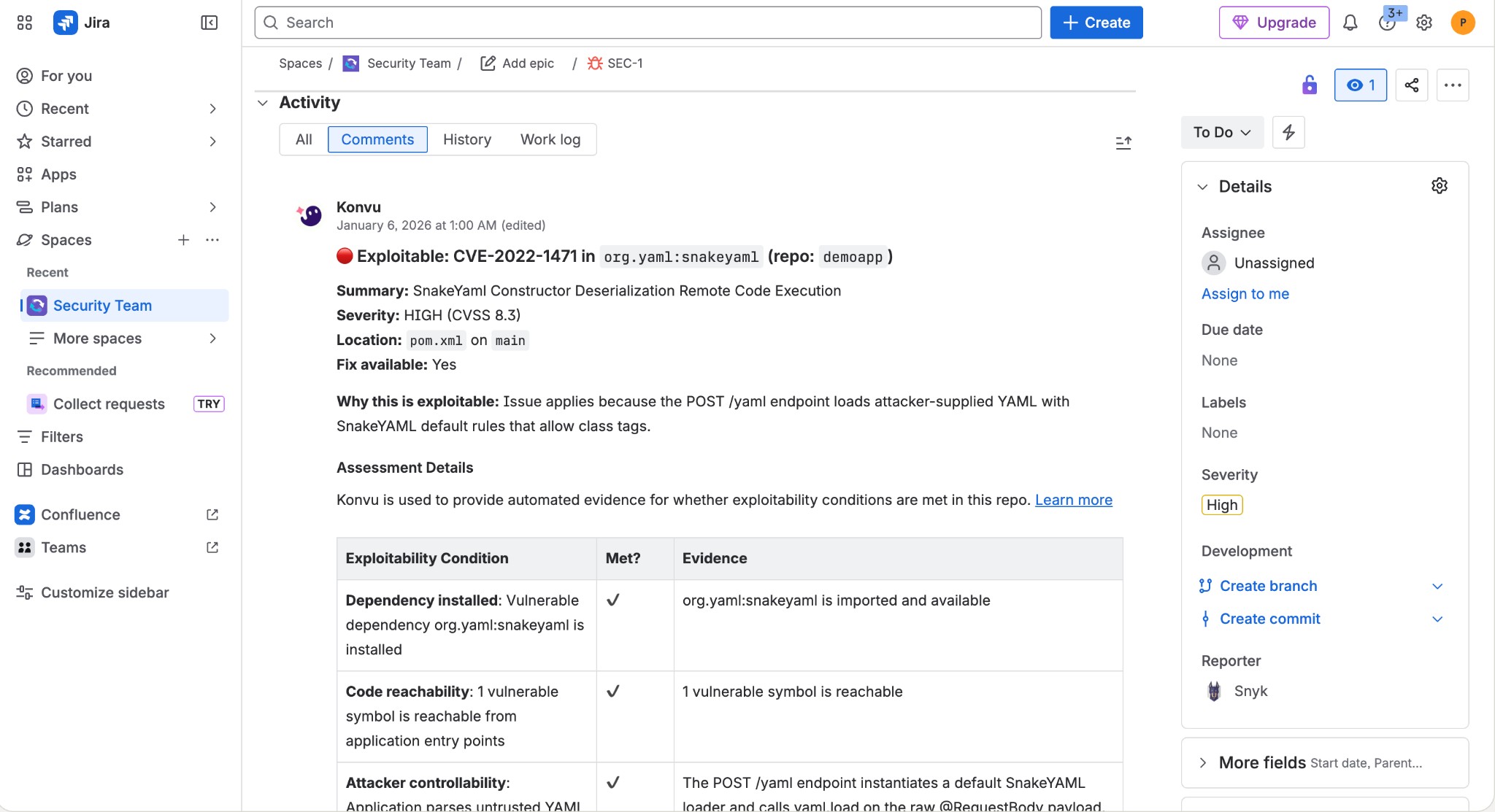Click the unlock padlock icon
This screenshot has height=812, width=1495.
[x=1309, y=85]
